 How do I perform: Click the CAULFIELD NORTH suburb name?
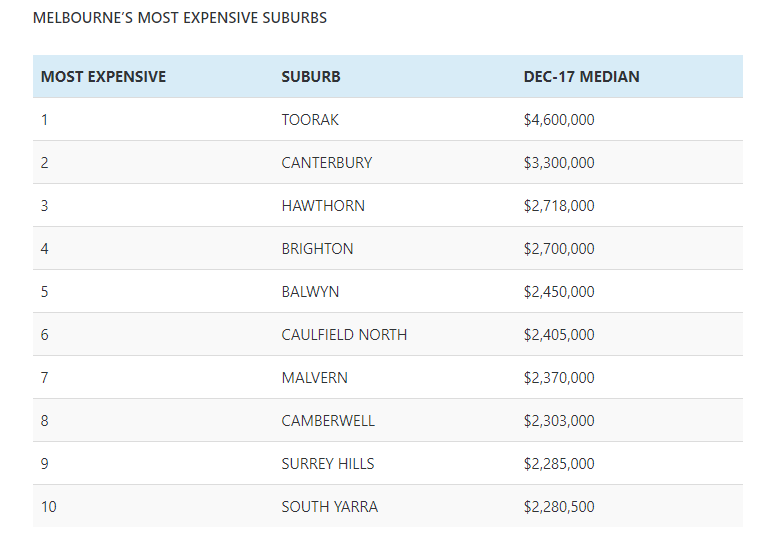(344, 335)
